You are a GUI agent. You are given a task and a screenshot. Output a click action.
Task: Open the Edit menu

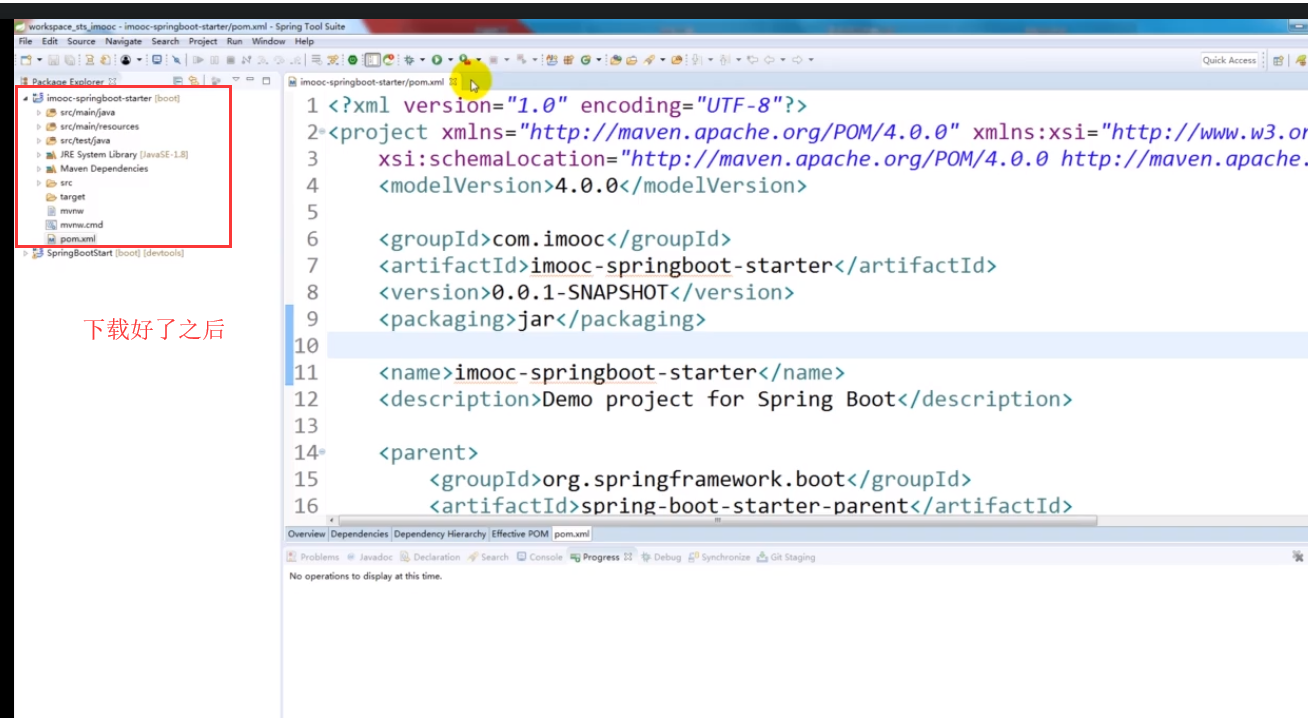[x=49, y=41]
